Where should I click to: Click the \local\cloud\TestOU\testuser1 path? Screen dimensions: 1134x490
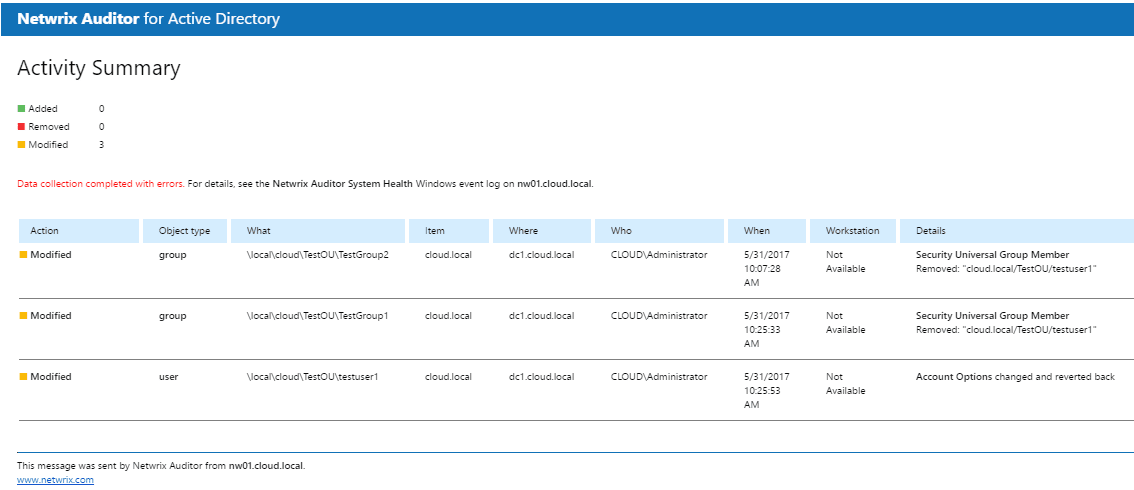[312, 377]
